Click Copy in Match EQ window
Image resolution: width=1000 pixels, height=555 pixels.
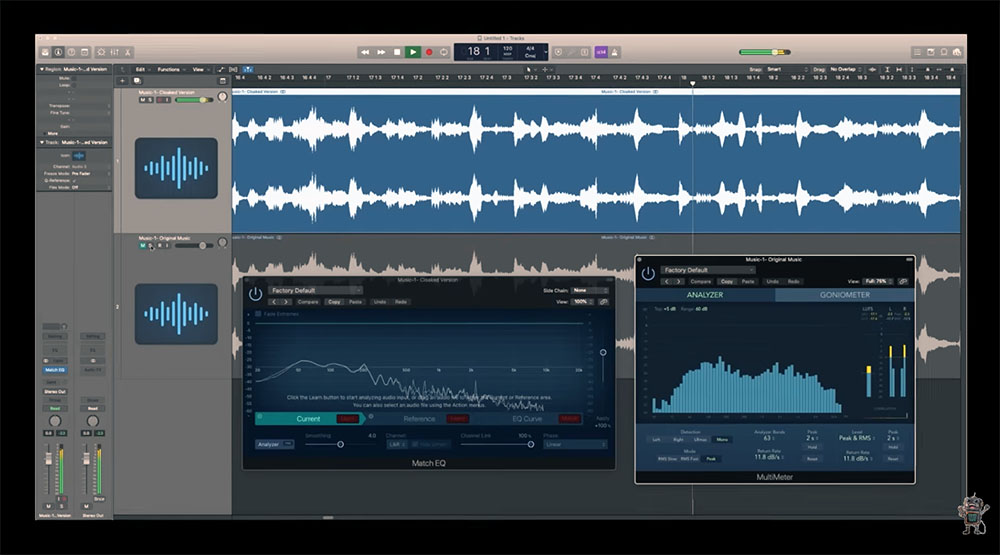tap(334, 302)
